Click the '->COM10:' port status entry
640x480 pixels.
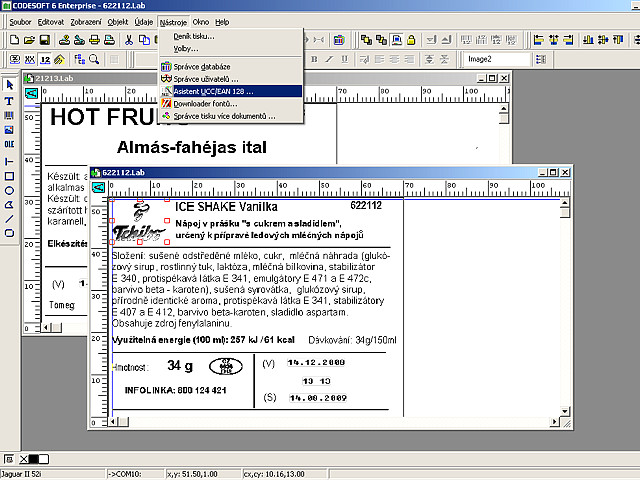pos(125,474)
